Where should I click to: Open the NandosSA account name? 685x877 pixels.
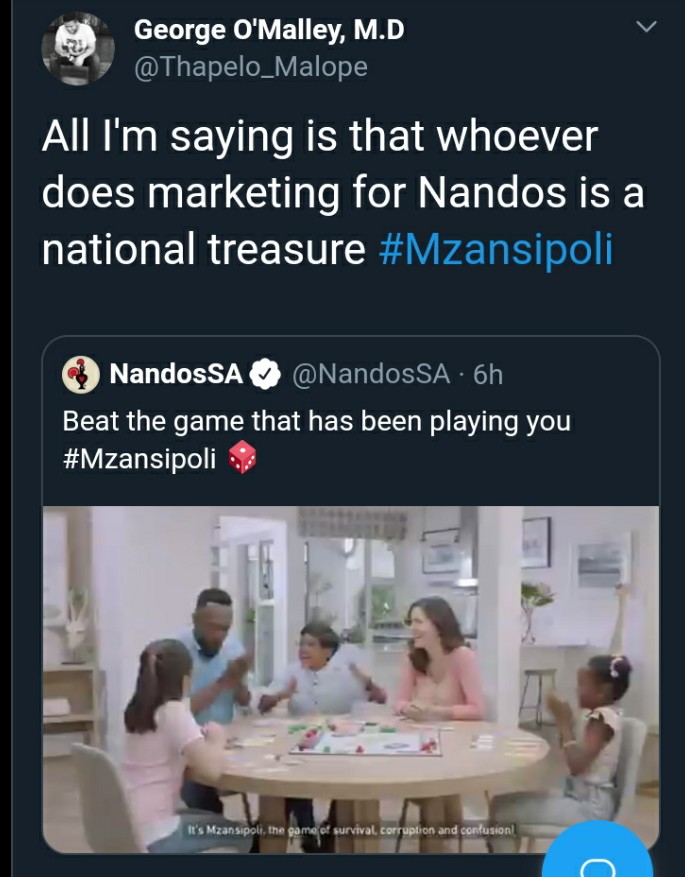[x=176, y=374]
